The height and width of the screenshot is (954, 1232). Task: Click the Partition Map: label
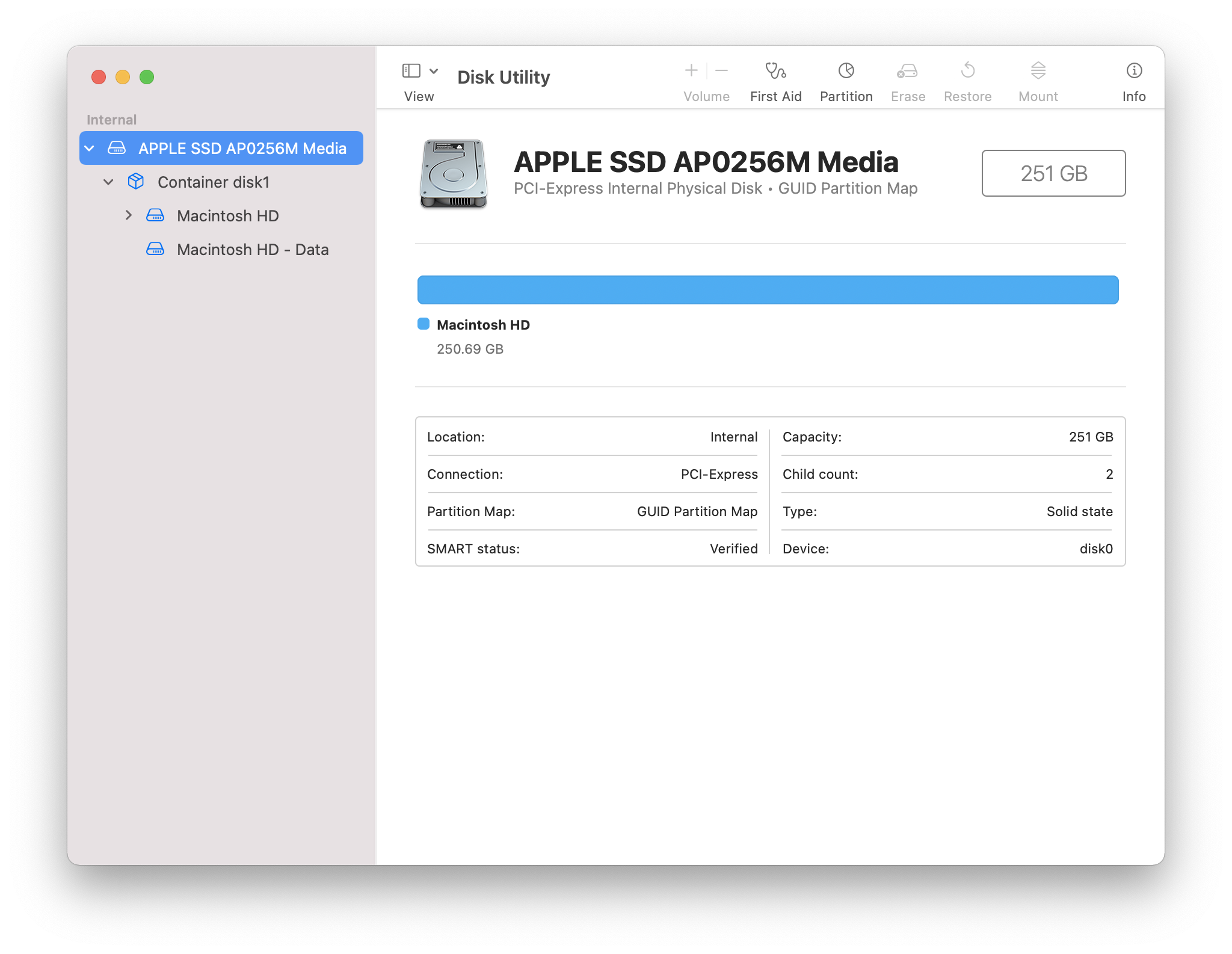[x=471, y=511]
